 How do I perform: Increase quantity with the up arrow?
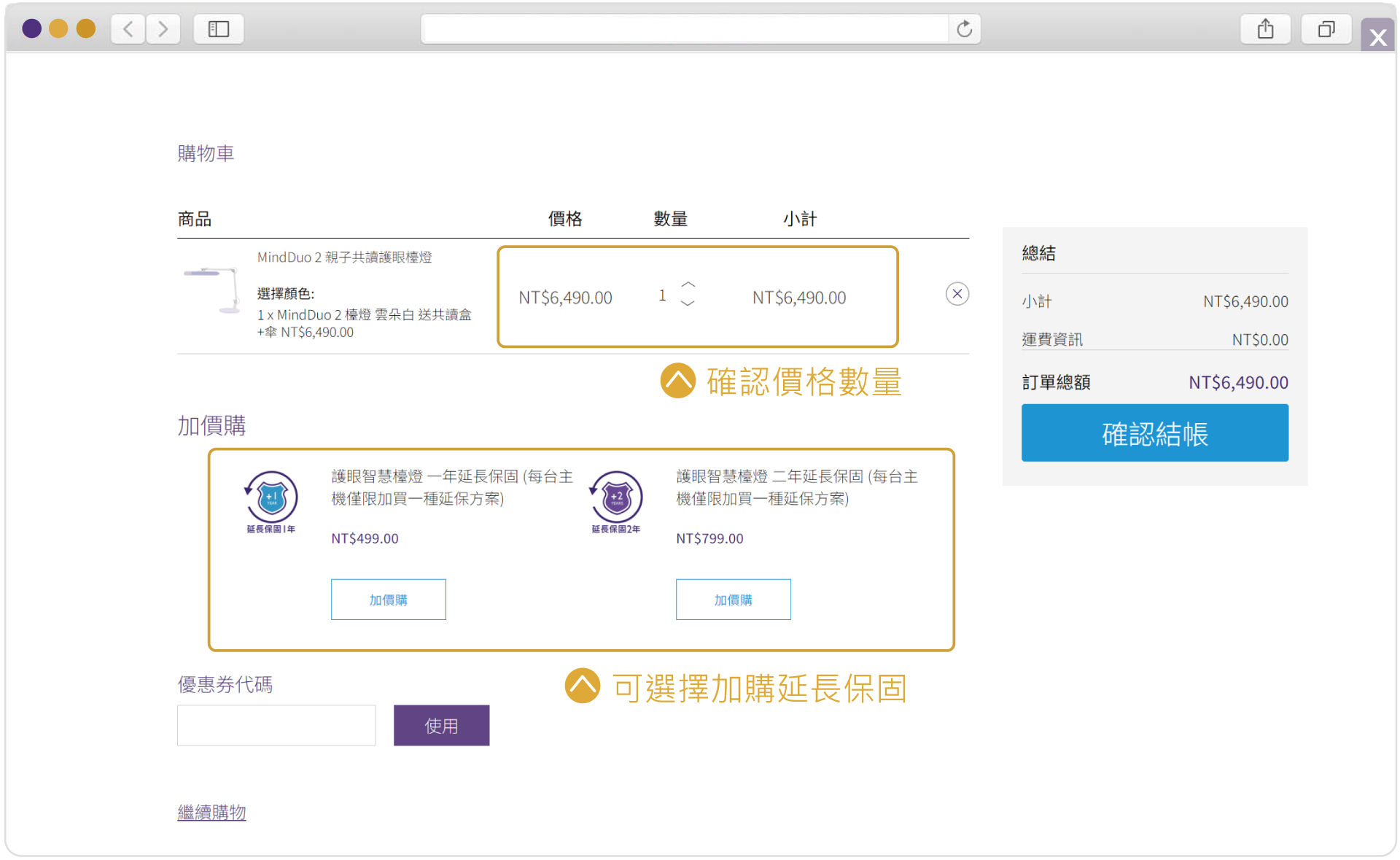pyautogui.click(x=688, y=284)
